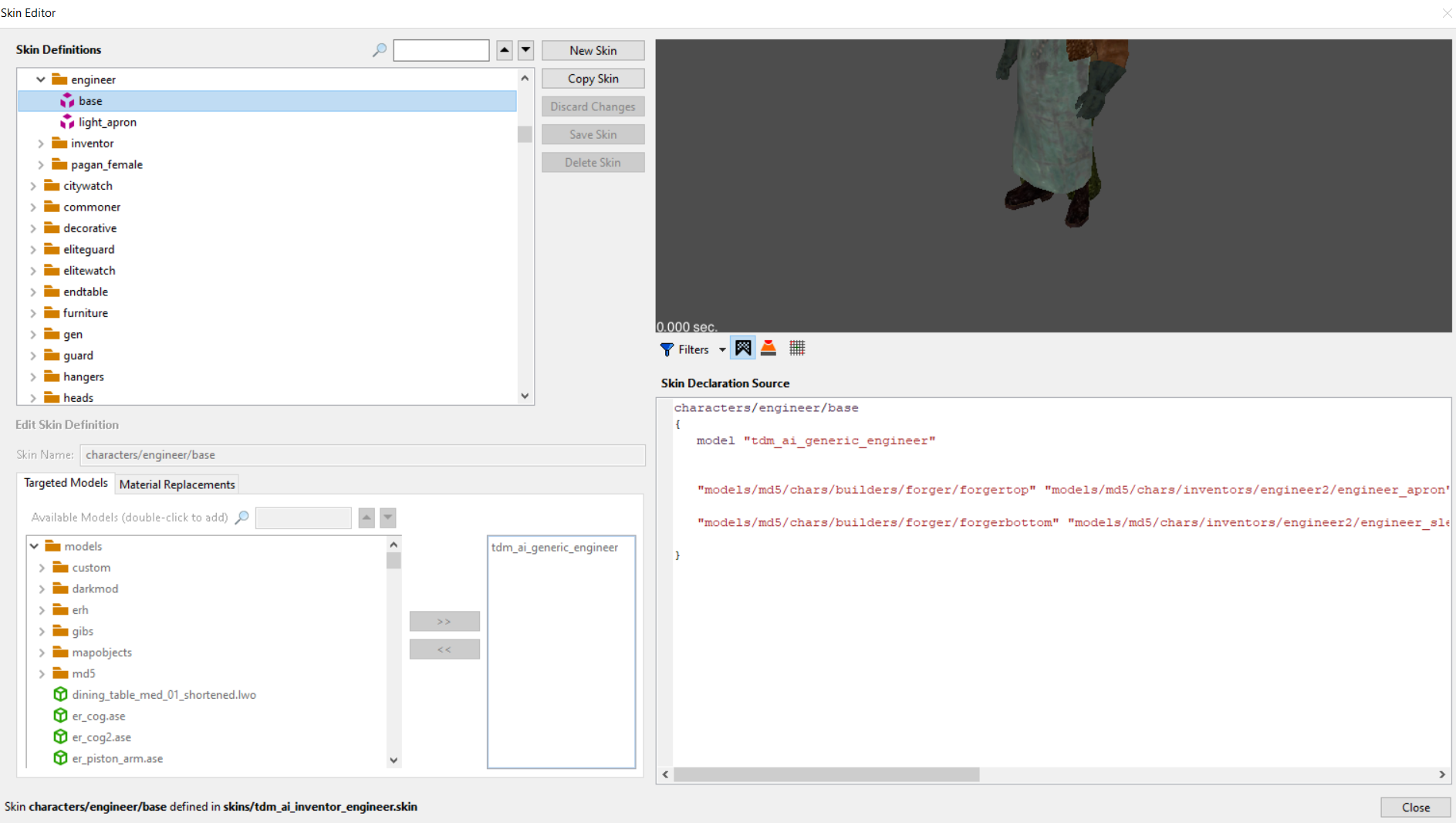The height and width of the screenshot is (823, 1456).
Task: Switch to the Material Replacements tab
Action: point(177,484)
